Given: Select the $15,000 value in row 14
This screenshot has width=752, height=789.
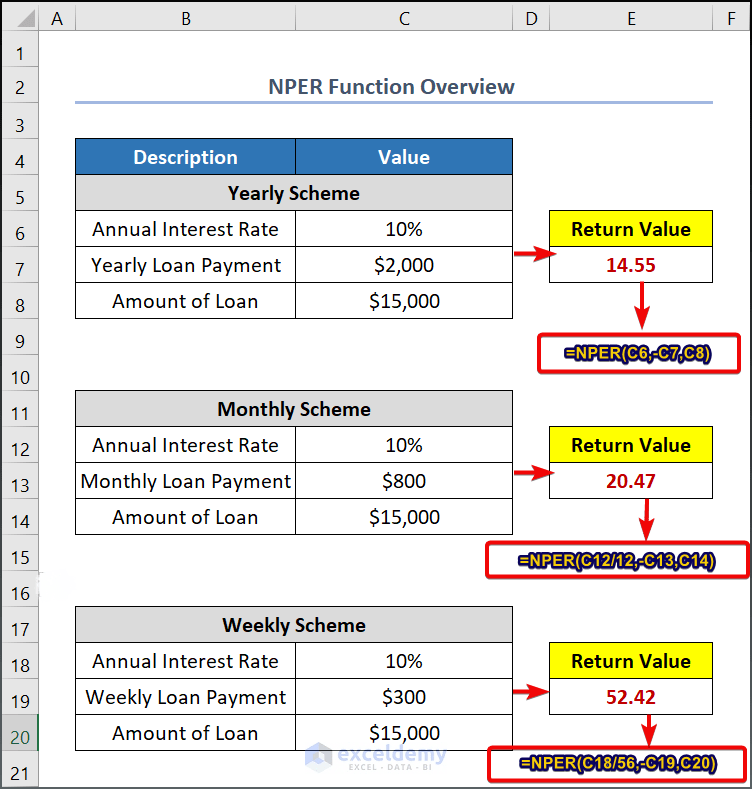Looking at the screenshot, I should coord(404,517).
